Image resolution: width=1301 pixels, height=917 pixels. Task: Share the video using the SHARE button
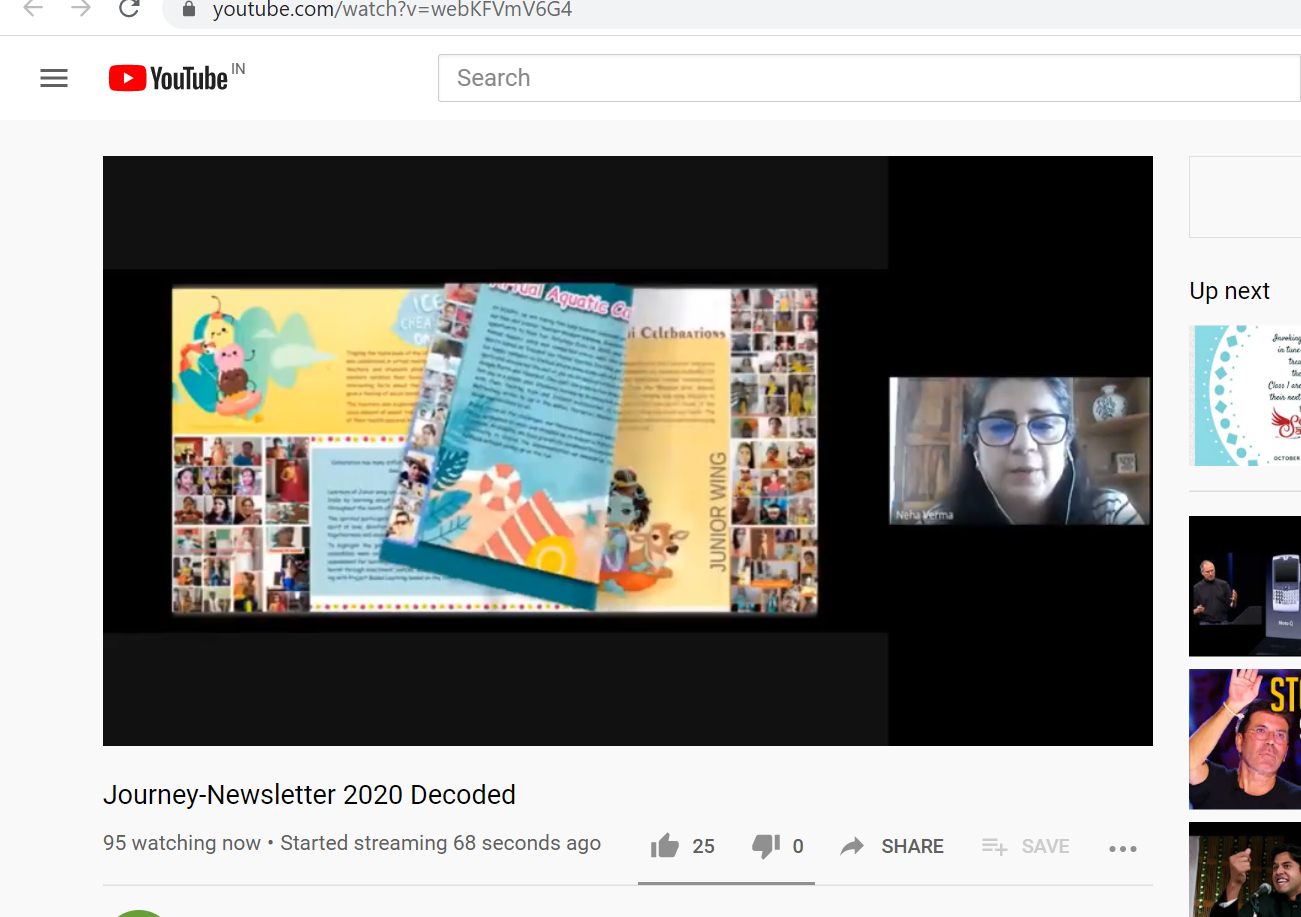(892, 846)
